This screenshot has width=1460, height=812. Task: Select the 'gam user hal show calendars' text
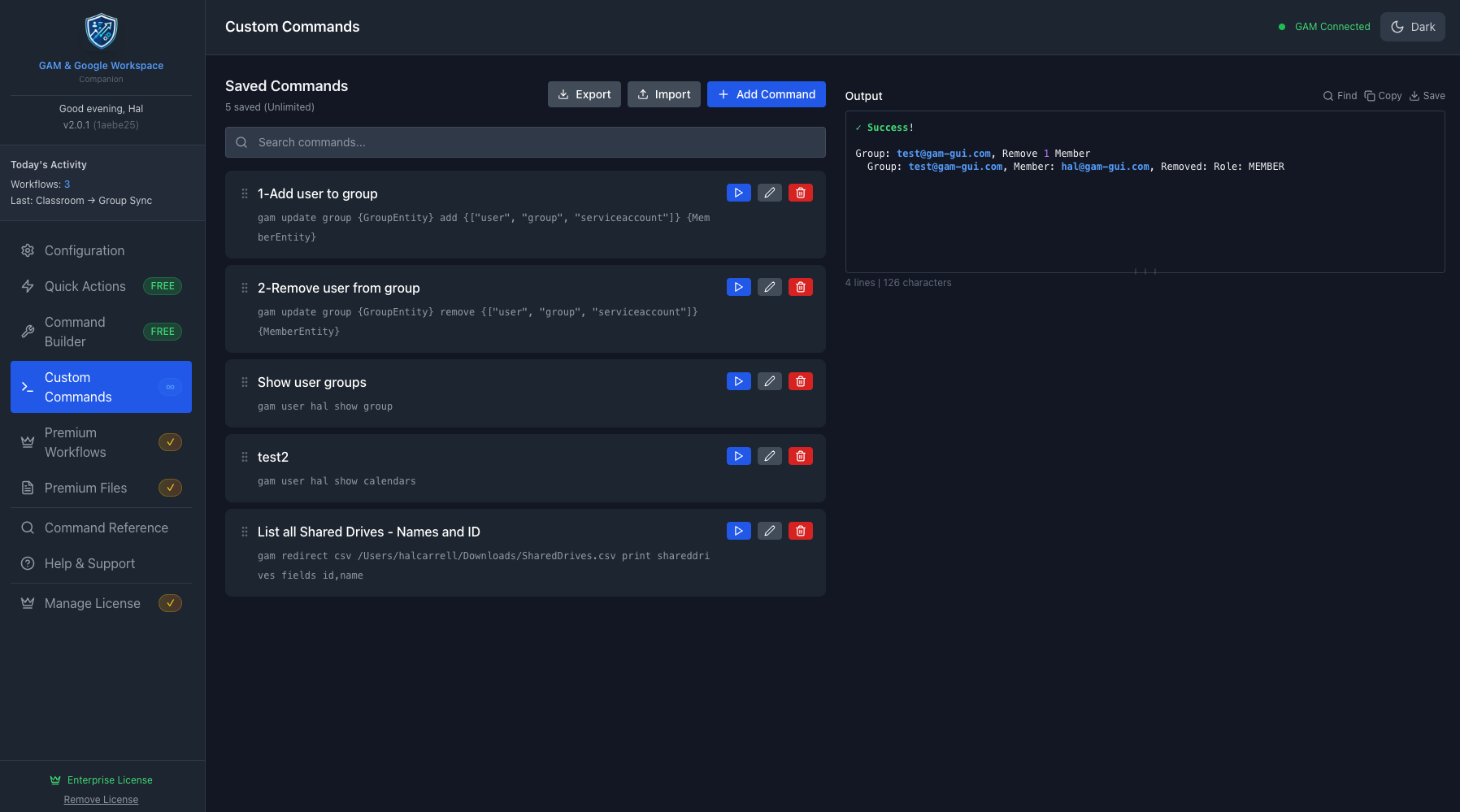coord(337,481)
